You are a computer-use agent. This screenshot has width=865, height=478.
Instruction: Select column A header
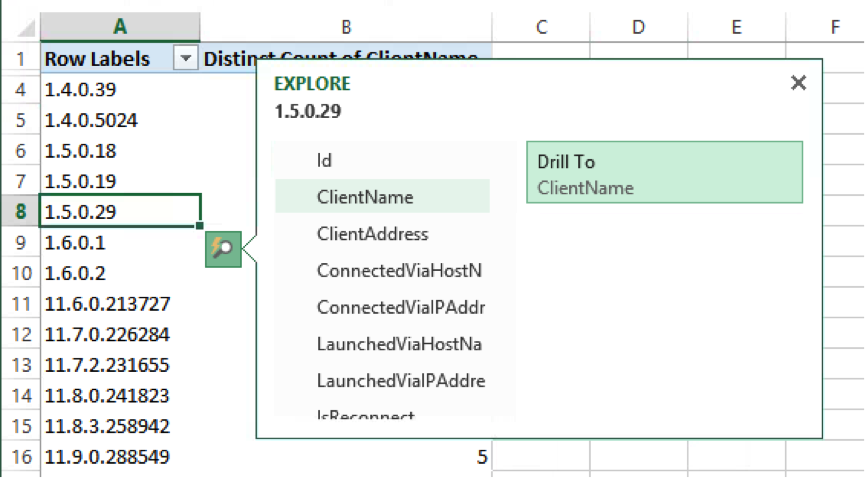click(x=120, y=27)
